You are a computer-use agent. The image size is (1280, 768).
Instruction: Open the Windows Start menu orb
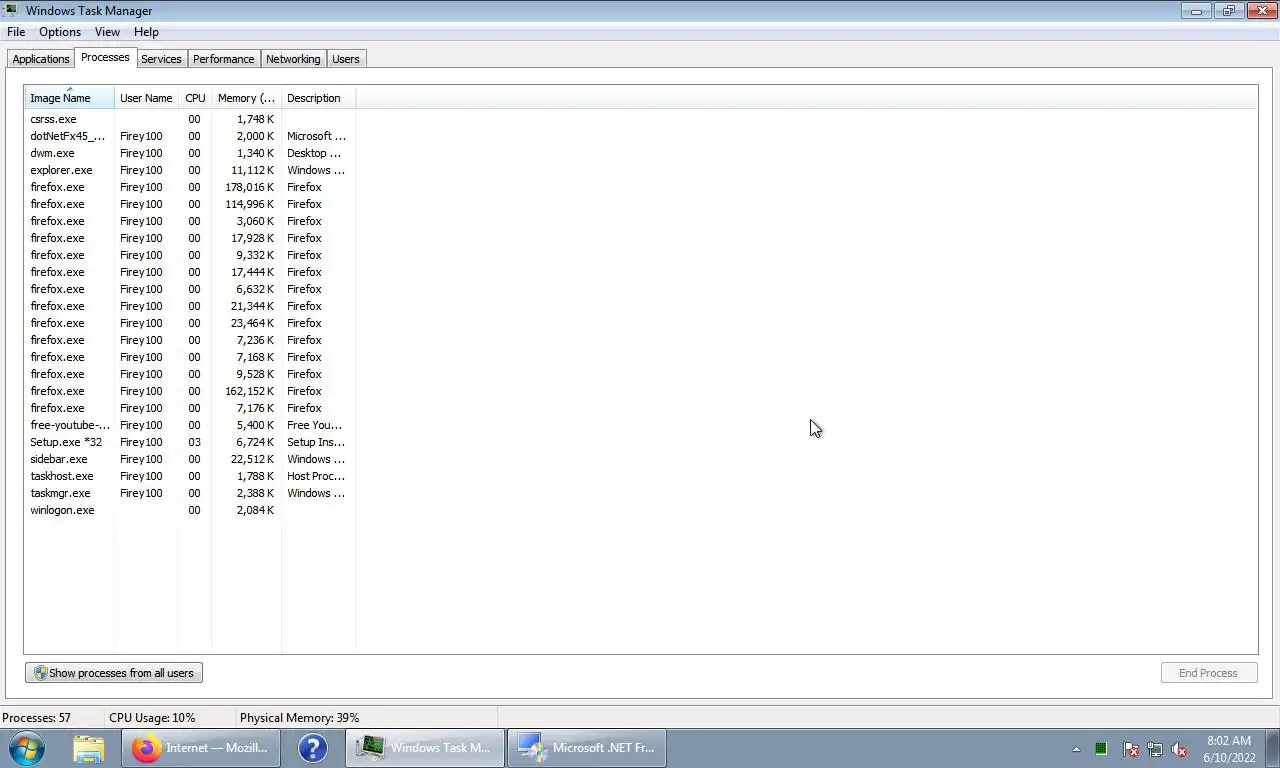pyautogui.click(x=27, y=748)
